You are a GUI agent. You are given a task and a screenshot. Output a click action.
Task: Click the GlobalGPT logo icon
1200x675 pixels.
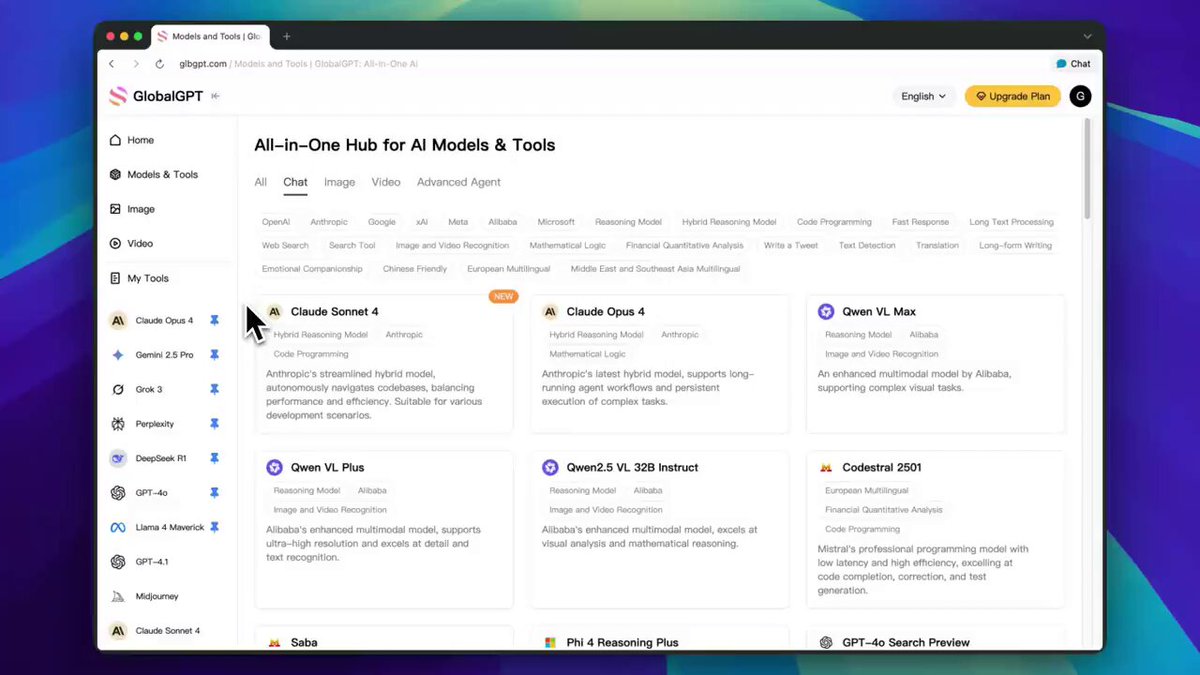[118, 96]
